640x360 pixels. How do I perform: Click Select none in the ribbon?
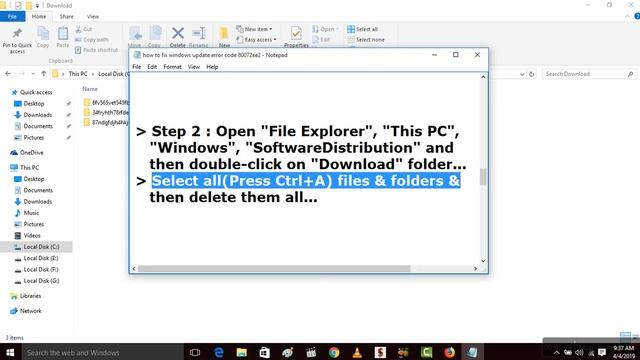point(366,40)
